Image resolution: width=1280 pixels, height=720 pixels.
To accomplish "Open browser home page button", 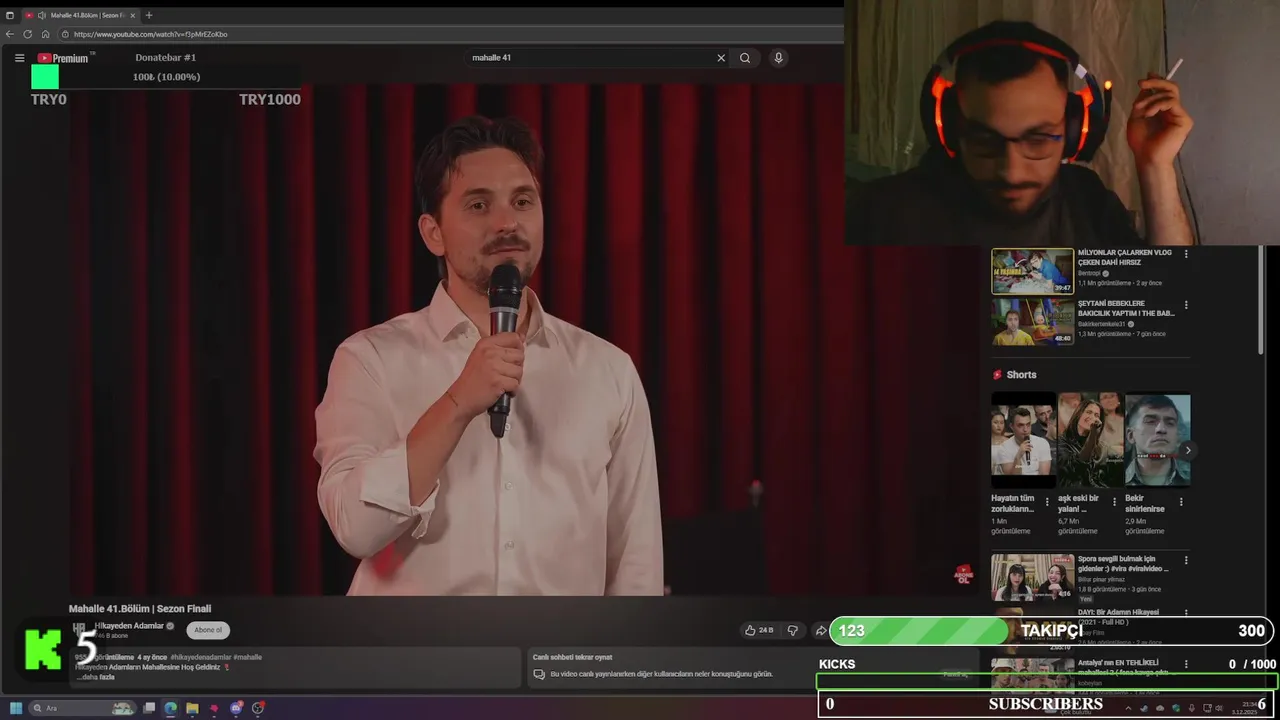I will pyautogui.click(x=45, y=34).
